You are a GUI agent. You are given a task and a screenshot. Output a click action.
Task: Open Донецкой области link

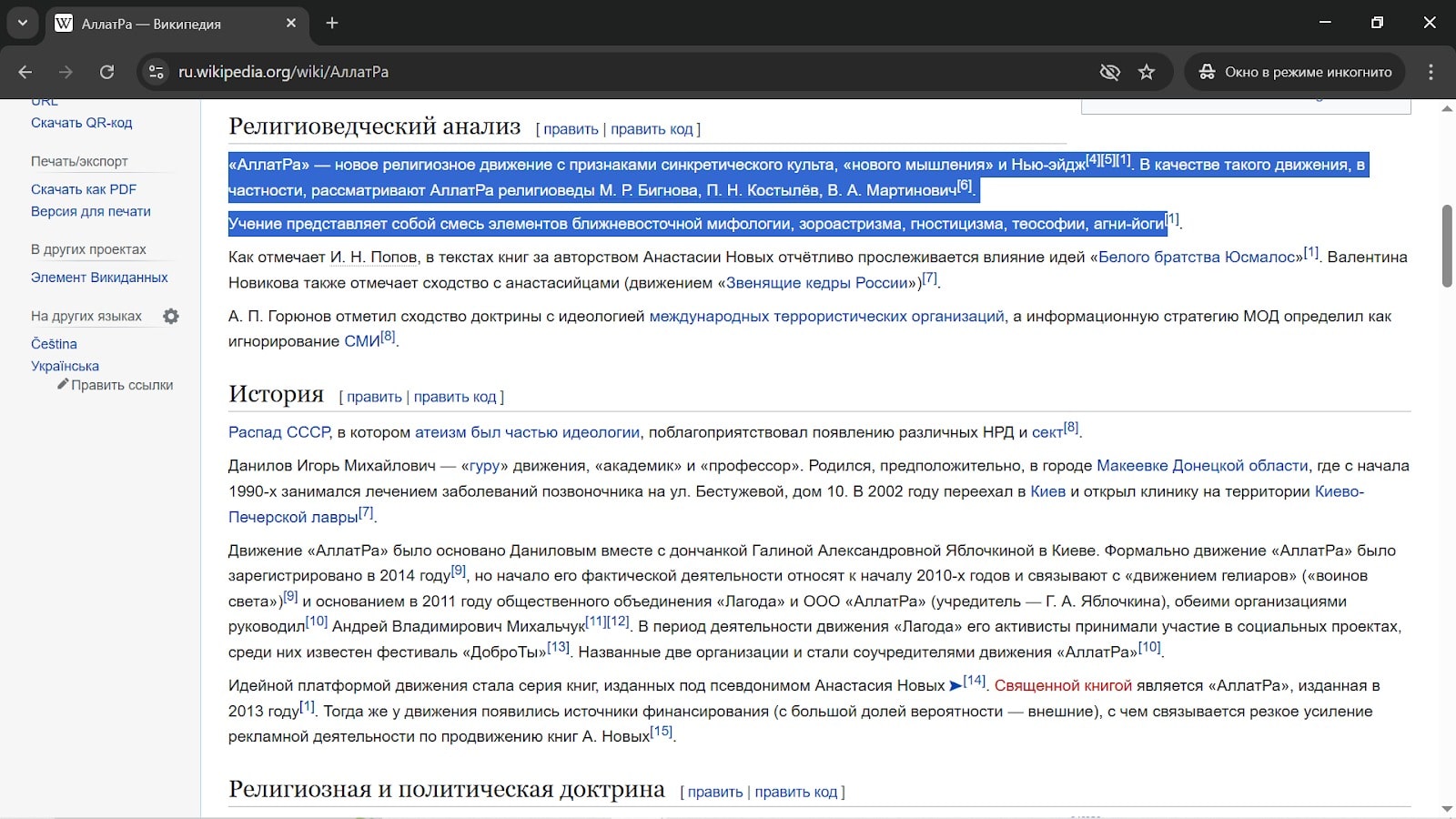[1240, 466]
